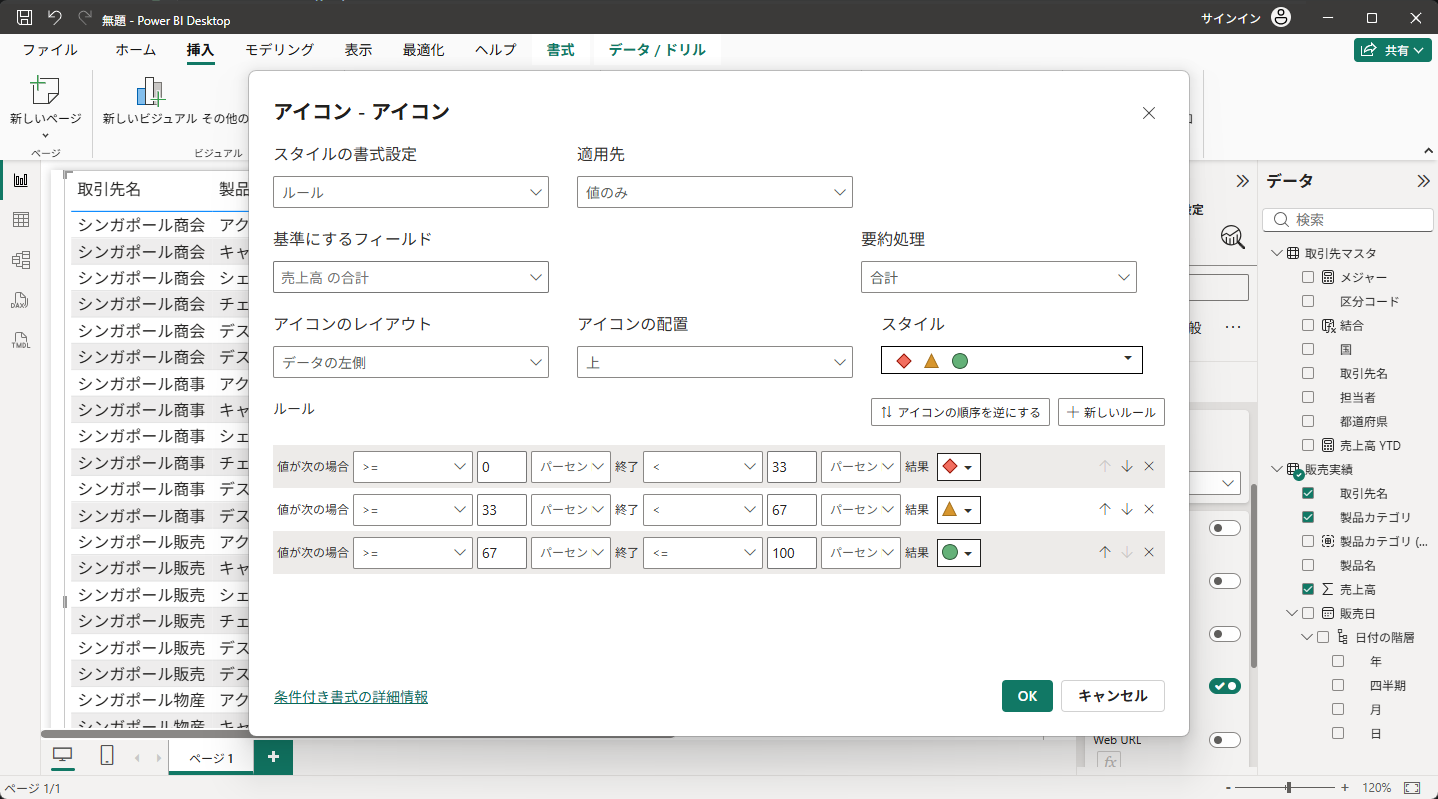Switch to the 最適化 ribbon tab
The width and height of the screenshot is (1438, 799).
click(424, 50)
